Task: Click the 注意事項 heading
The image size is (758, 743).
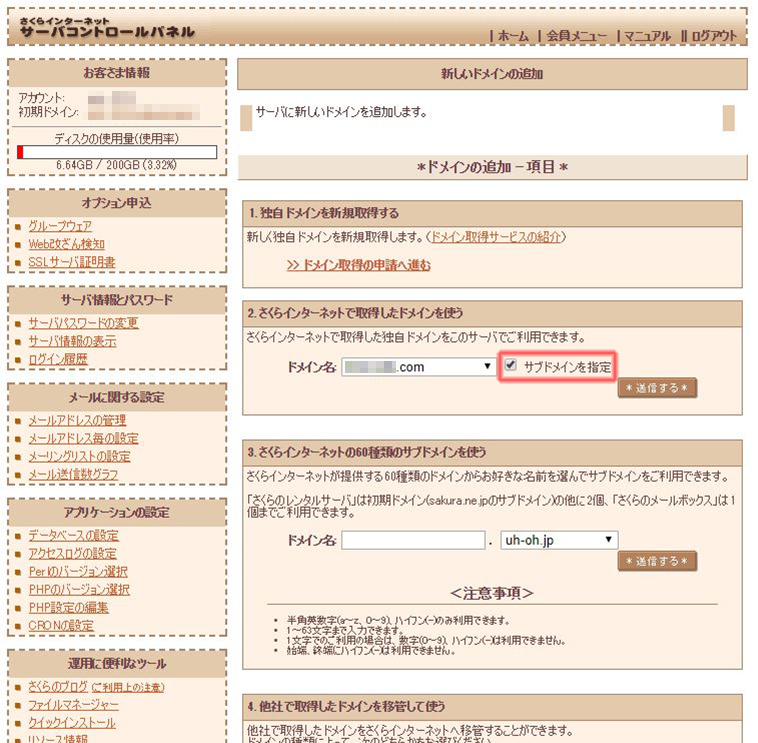Action: click(x=492, y=593)
